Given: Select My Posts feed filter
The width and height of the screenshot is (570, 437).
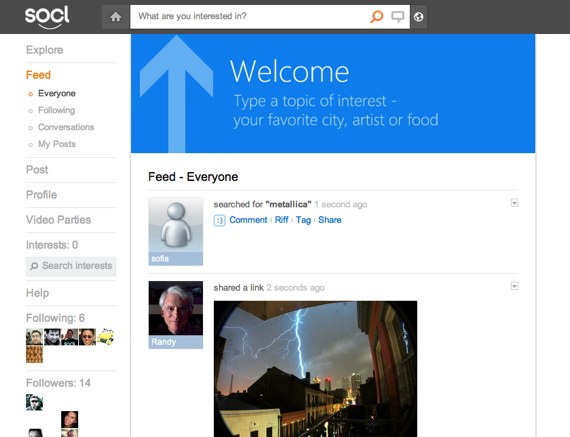Looking at the screenshot, I should [57, 144].
